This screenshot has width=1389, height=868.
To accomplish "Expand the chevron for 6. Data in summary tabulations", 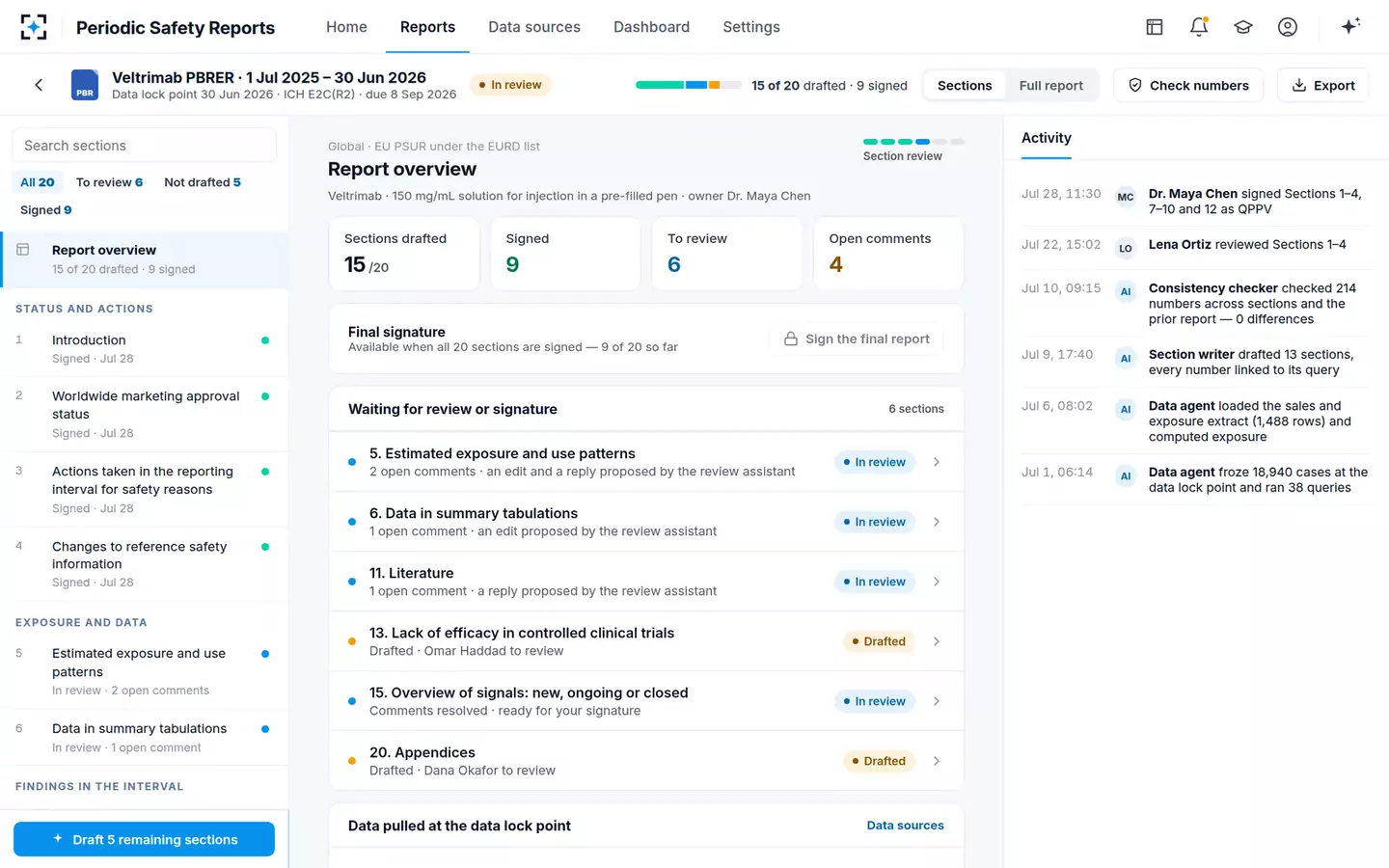I will pos(937,522).
